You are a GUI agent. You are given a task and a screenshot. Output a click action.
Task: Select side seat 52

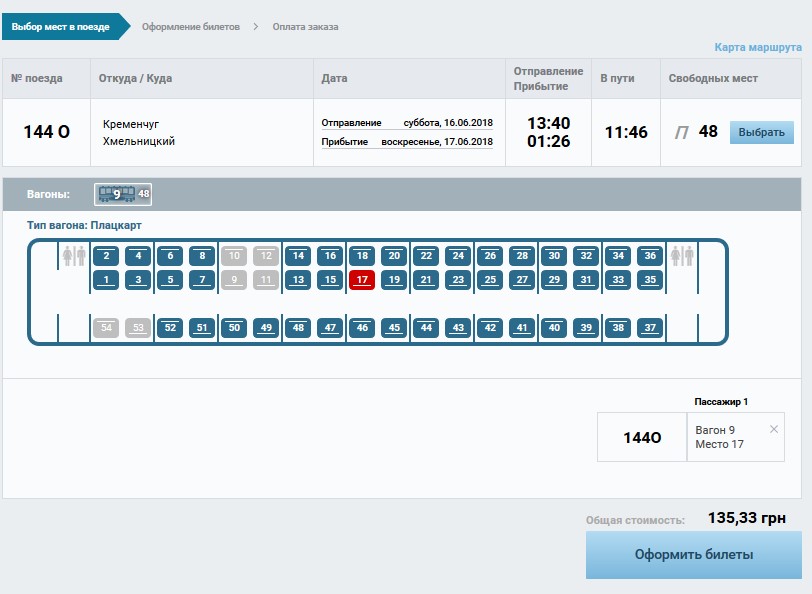(x=170, y=328)
